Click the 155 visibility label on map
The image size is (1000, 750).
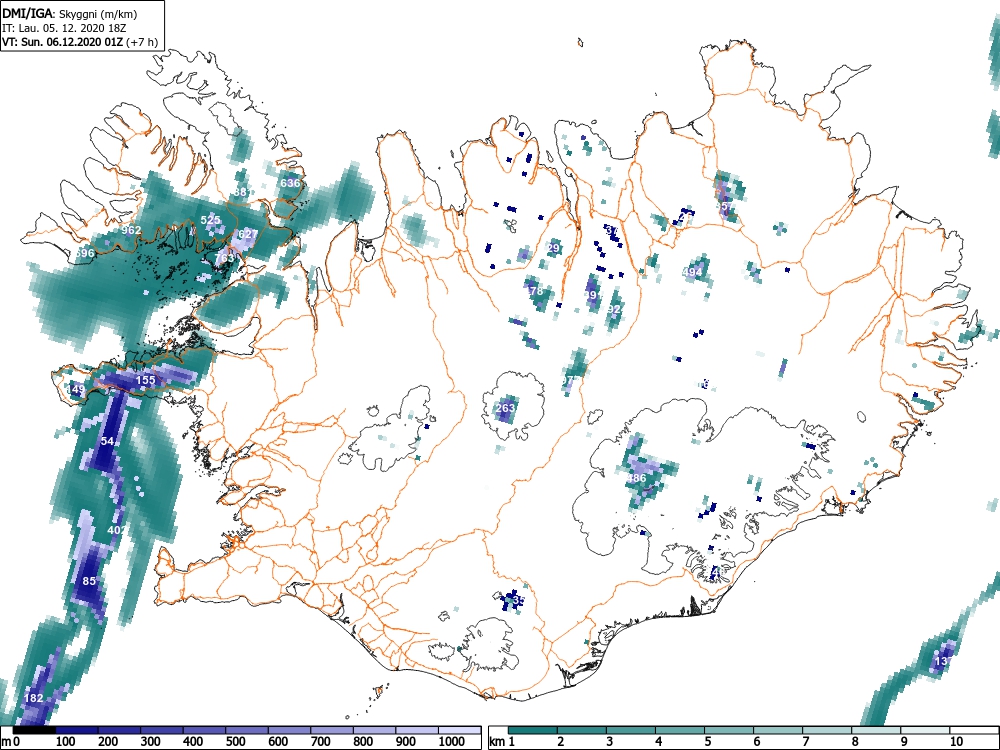click(x=145, y=380)
